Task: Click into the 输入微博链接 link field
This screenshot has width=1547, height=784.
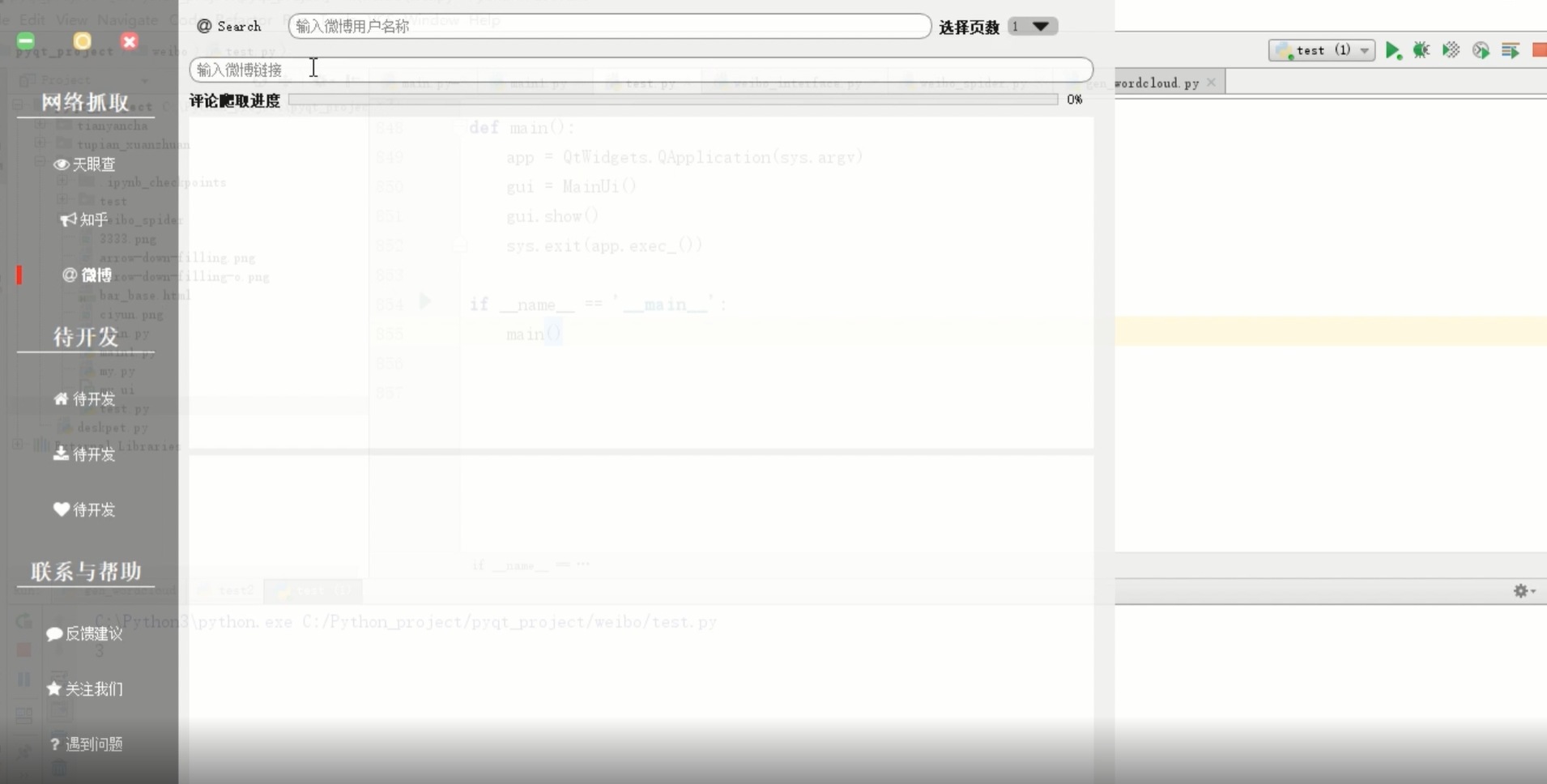Action: pos(640,70)
